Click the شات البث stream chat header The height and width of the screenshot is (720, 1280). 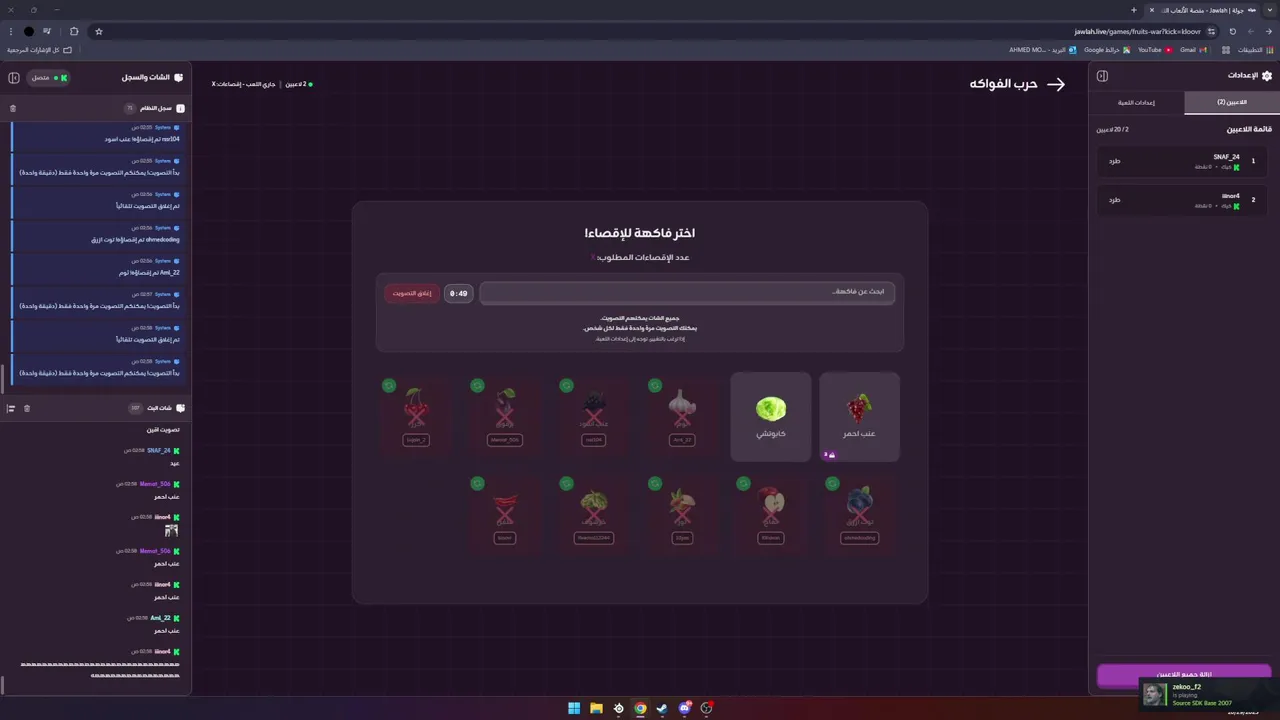point(165,408)
